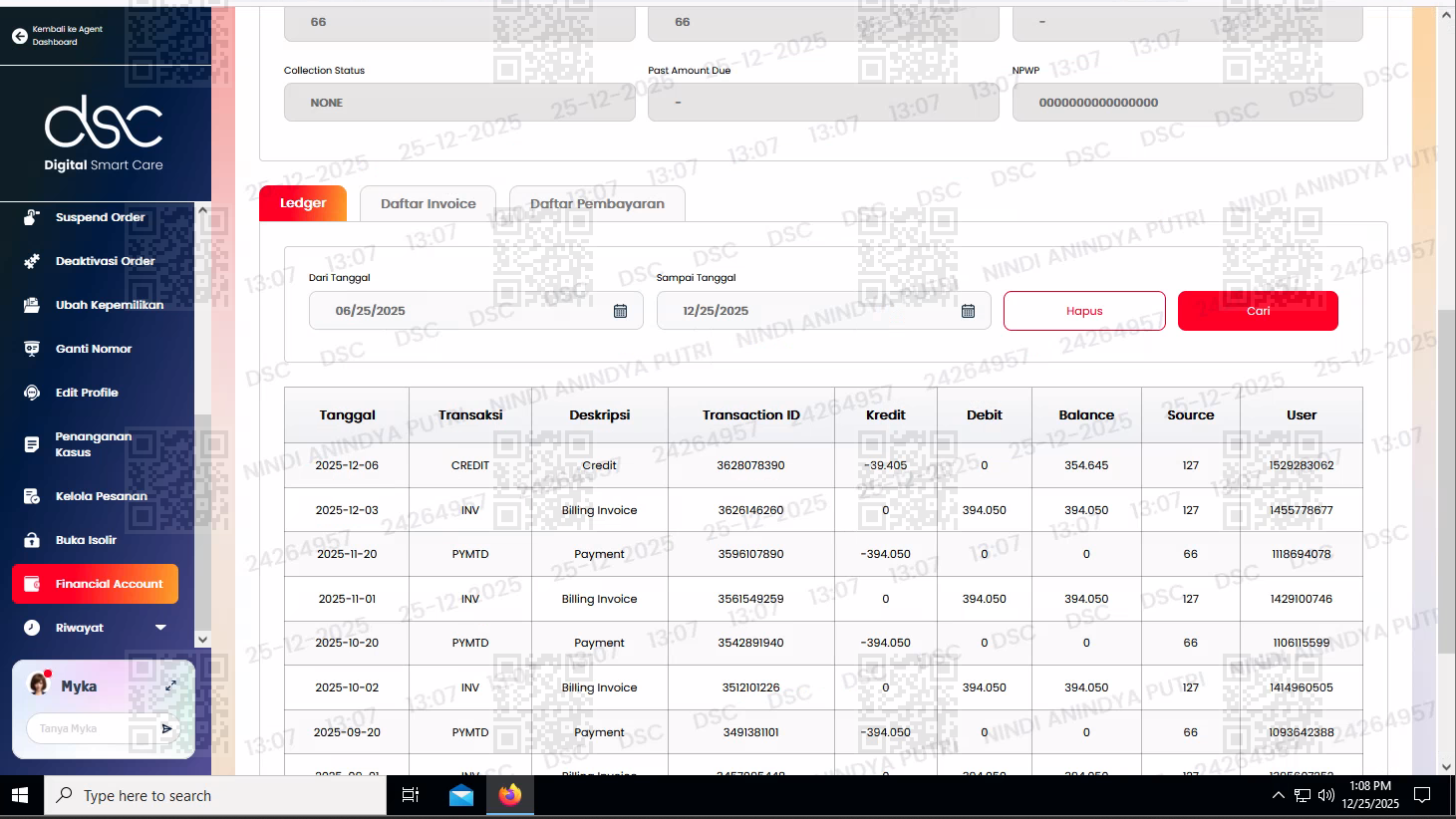This screenshot has width=1456, height=819.
Task: Click the Kelola Pesanan icon
Action: click(32, 496)
